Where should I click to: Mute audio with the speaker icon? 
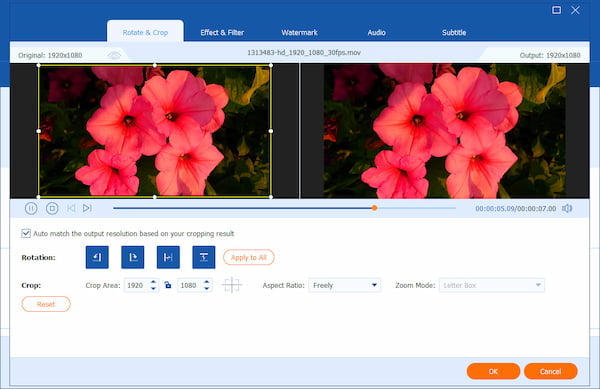point(567,208)
